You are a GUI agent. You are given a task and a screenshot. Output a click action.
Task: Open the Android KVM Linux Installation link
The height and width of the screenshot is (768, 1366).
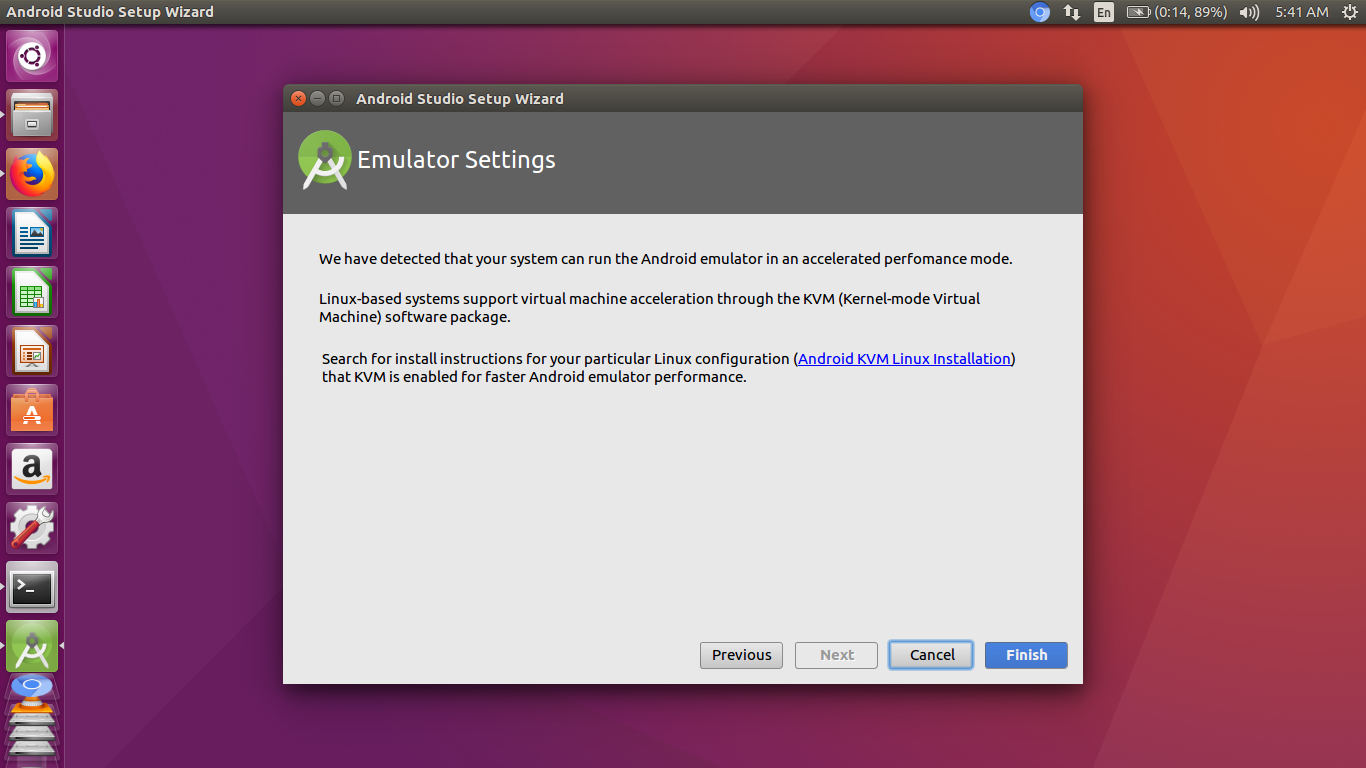click(905, 358)
